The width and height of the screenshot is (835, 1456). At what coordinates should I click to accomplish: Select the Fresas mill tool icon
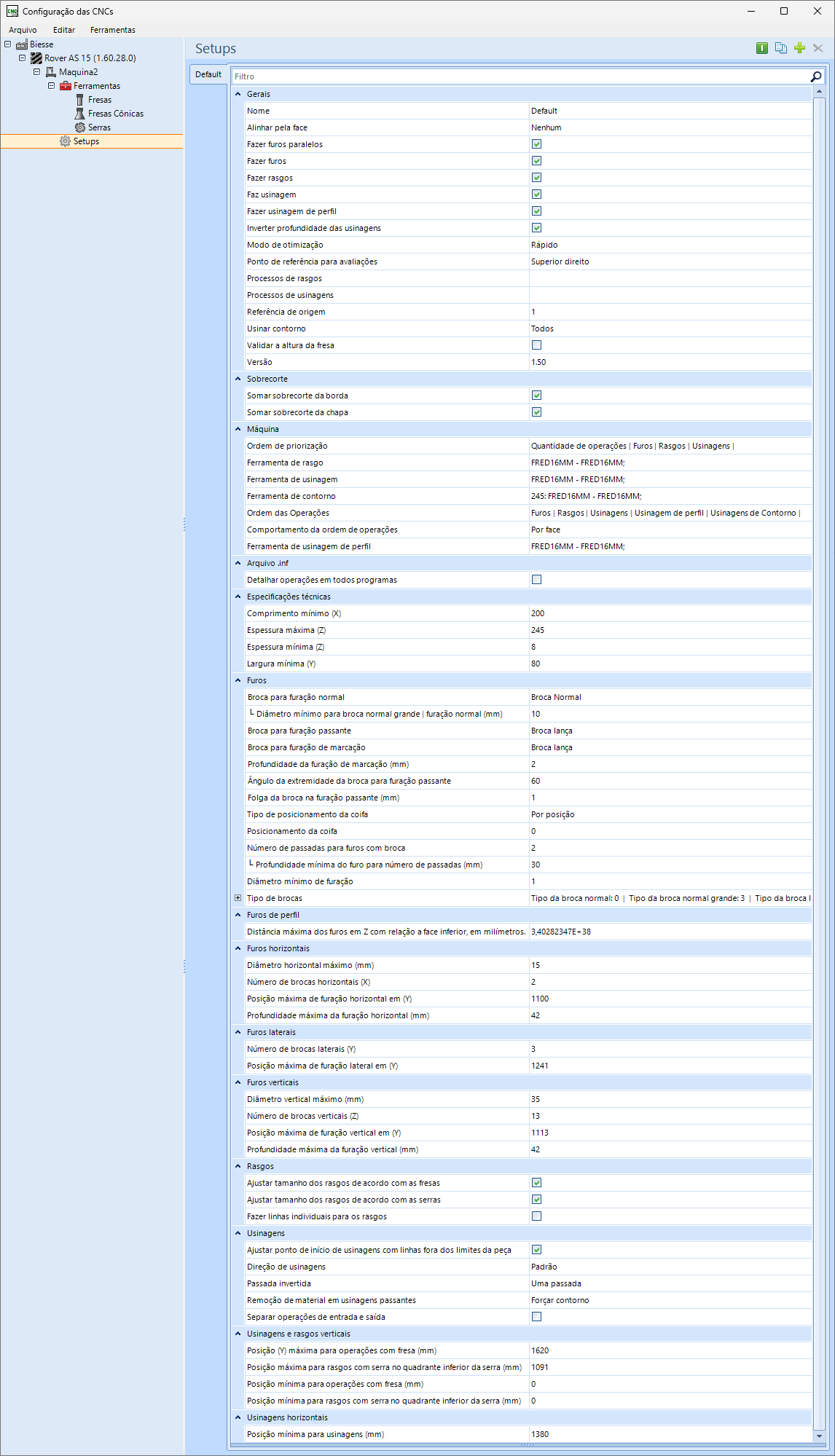80,100
